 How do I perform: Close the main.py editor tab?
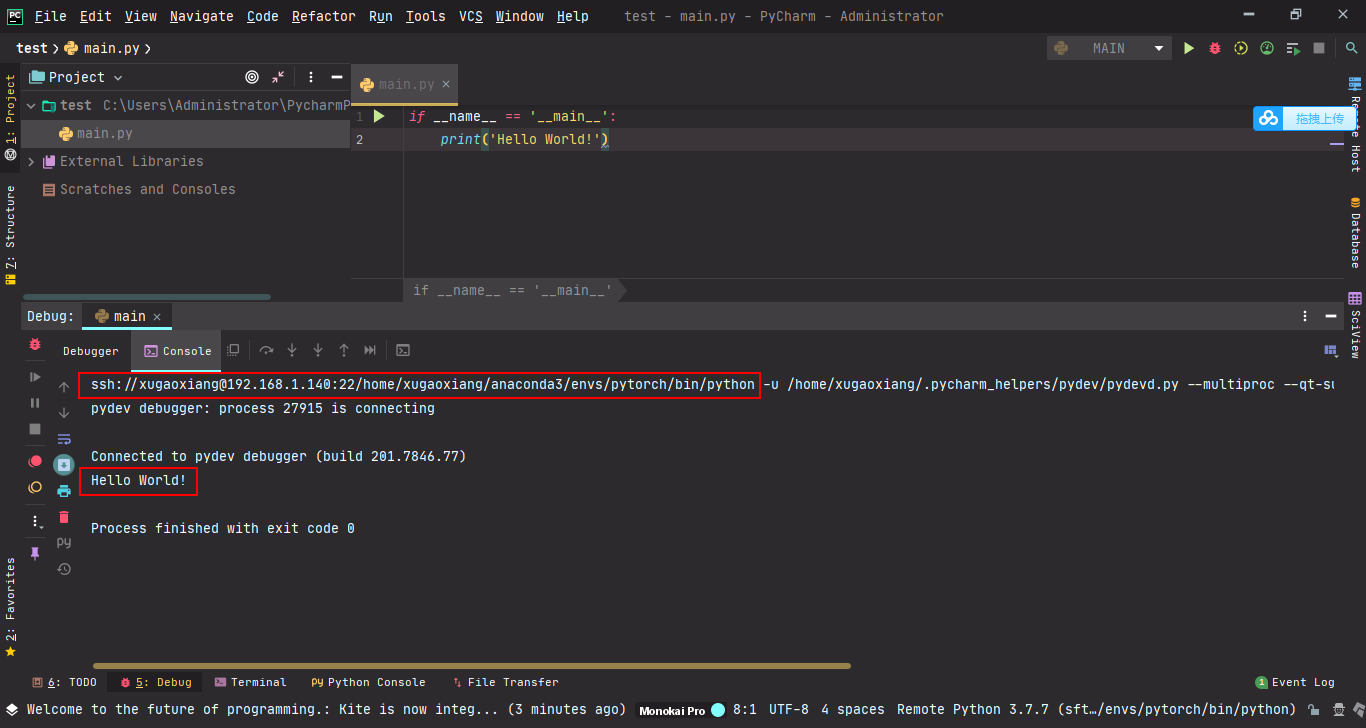click(446, 84)
